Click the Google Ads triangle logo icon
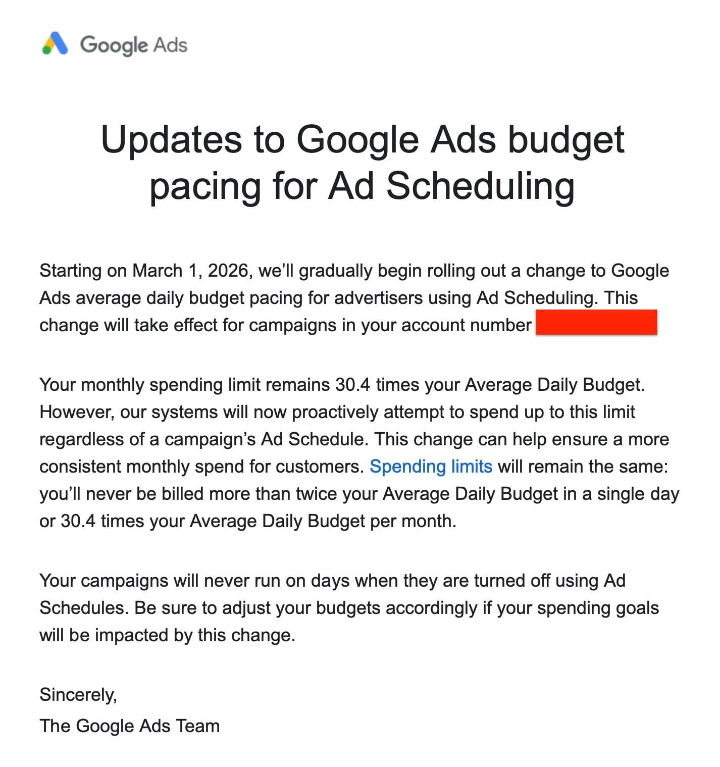Image resolution: width=720 pixels, height=767 pixels. [55, 44]
